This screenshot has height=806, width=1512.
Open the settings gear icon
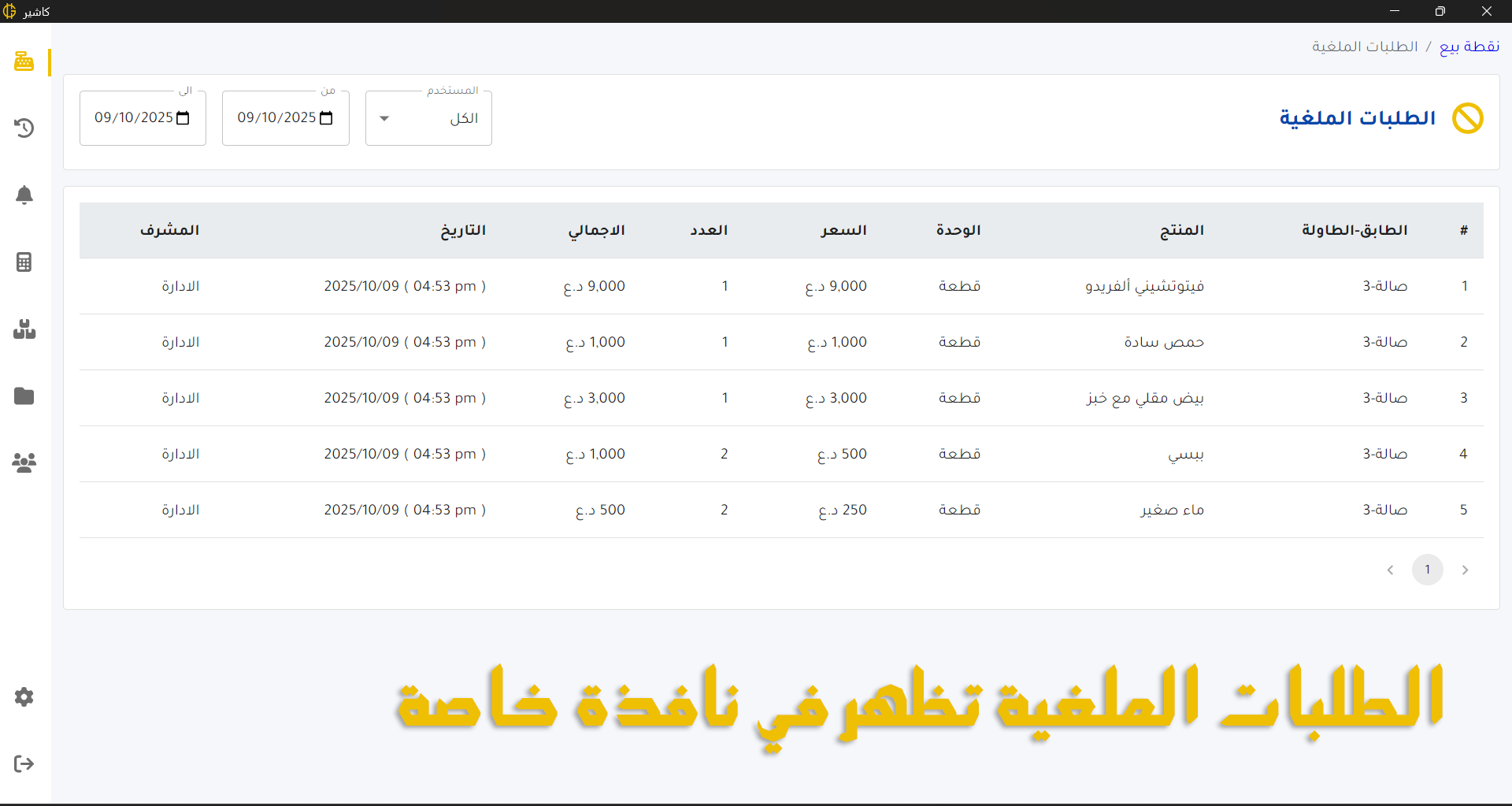24,696
